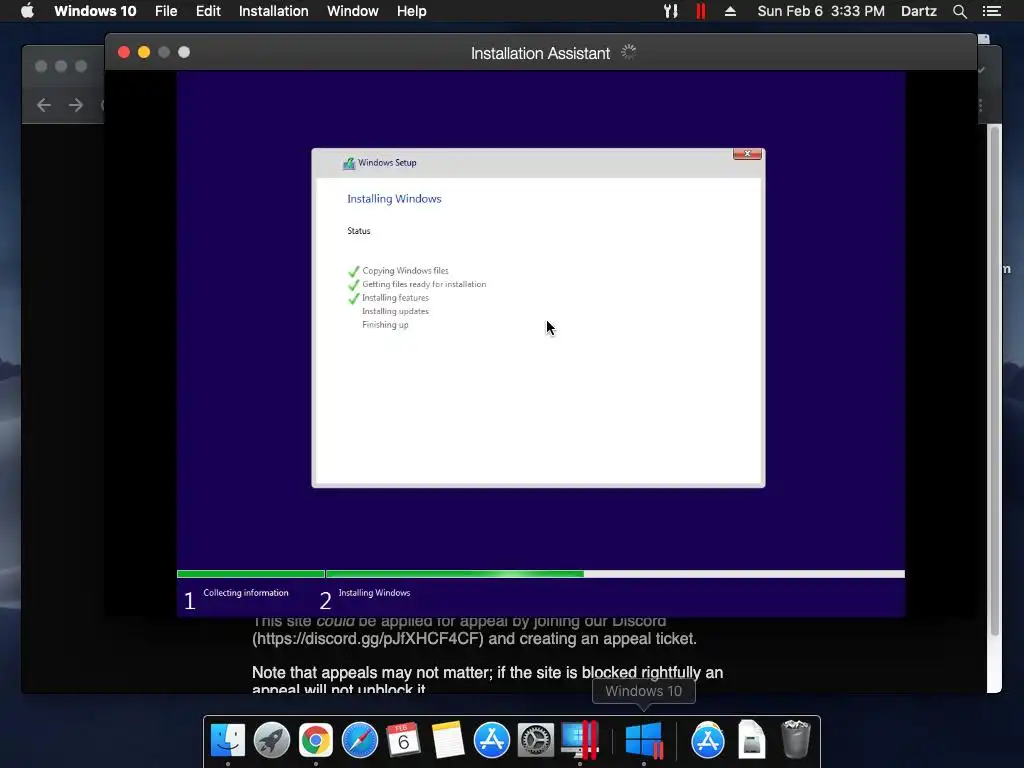Click the checkmark beside Installing features
Image resolution: width=1024 pixels, height=768 pixels.
353,298
